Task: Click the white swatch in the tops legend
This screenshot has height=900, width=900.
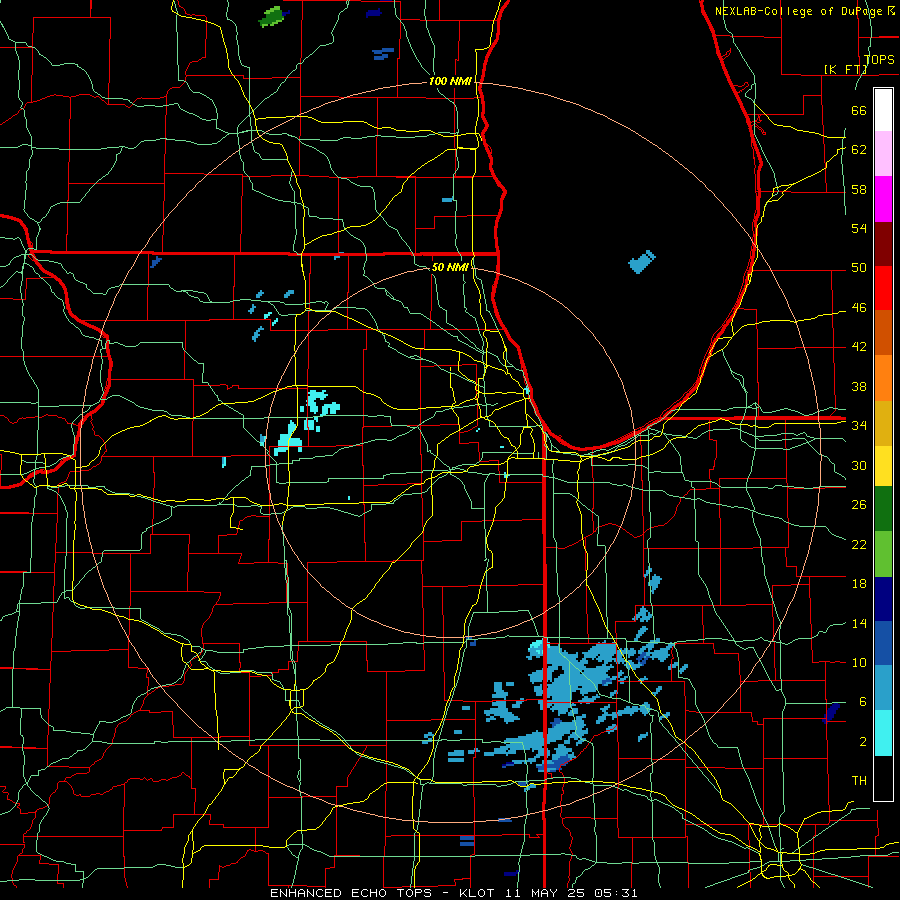Action: (x=883, y=110)
